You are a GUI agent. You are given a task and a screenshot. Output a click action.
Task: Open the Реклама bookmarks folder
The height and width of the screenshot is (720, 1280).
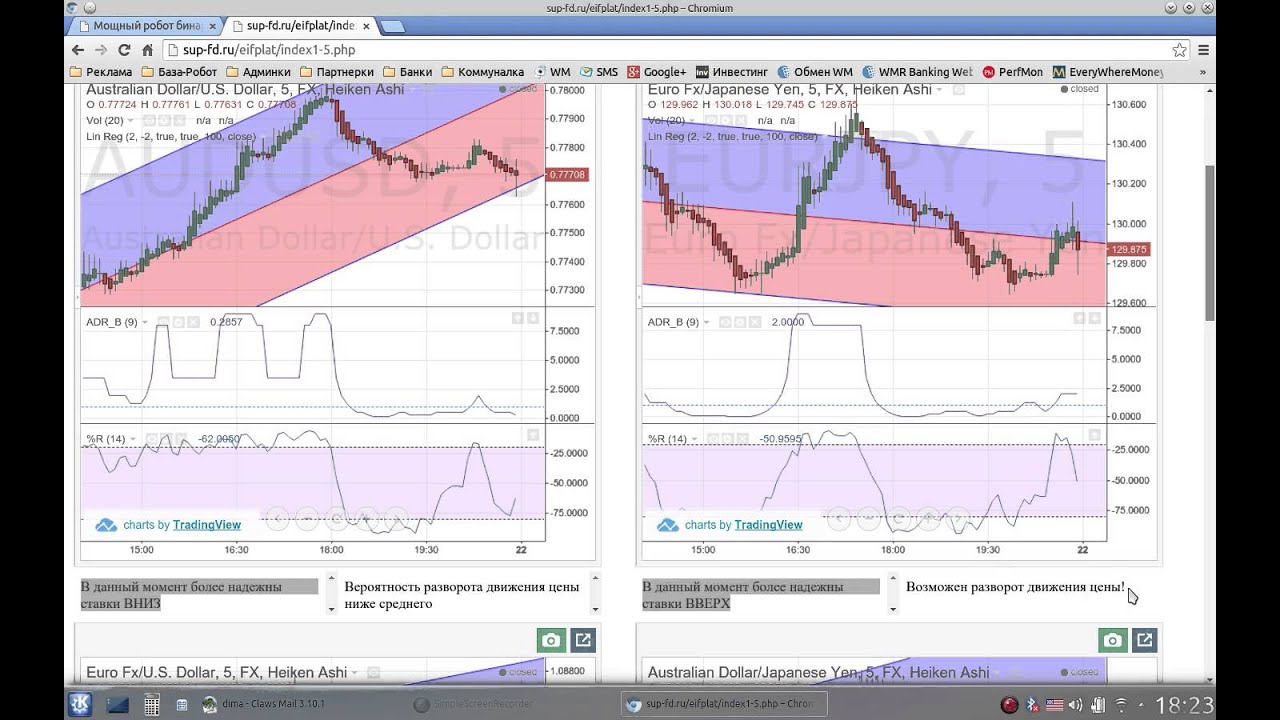click(100, 72)
